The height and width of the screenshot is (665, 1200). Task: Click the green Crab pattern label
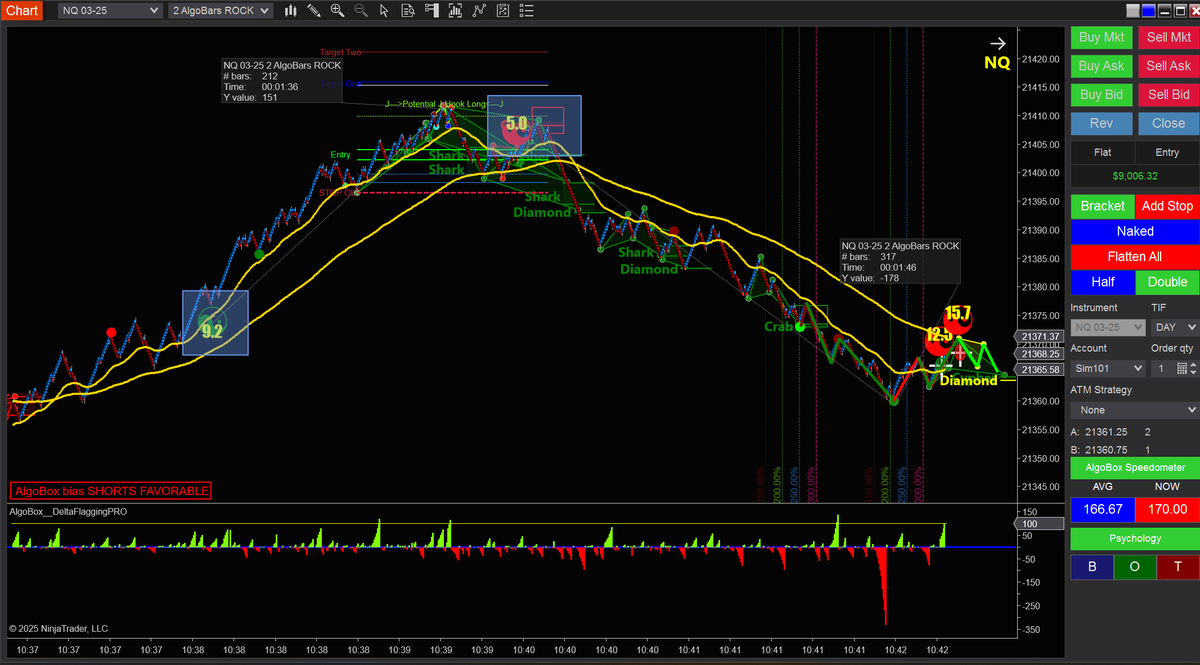778,327
